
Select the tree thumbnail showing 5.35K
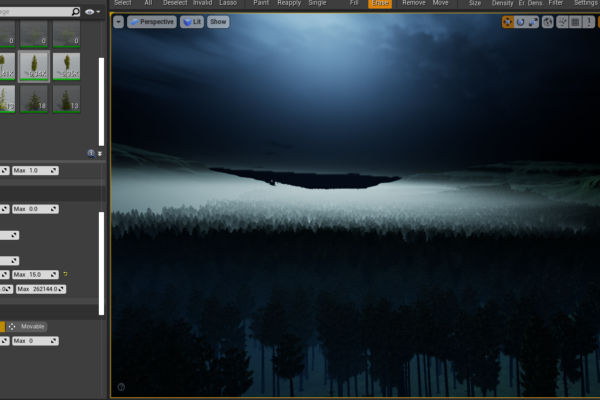(x=67, y=66)
